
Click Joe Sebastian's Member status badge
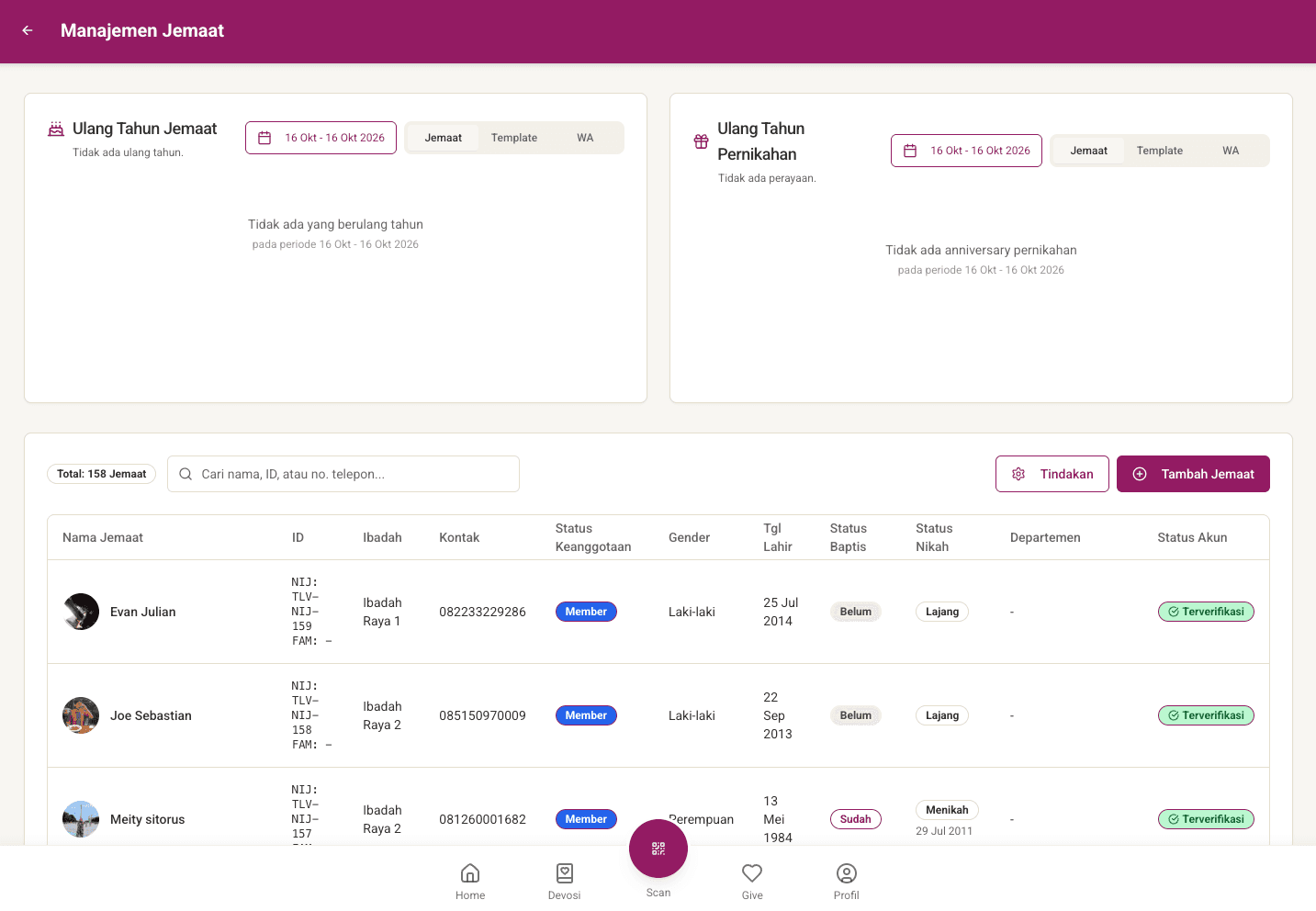click(x=586, y=715)
